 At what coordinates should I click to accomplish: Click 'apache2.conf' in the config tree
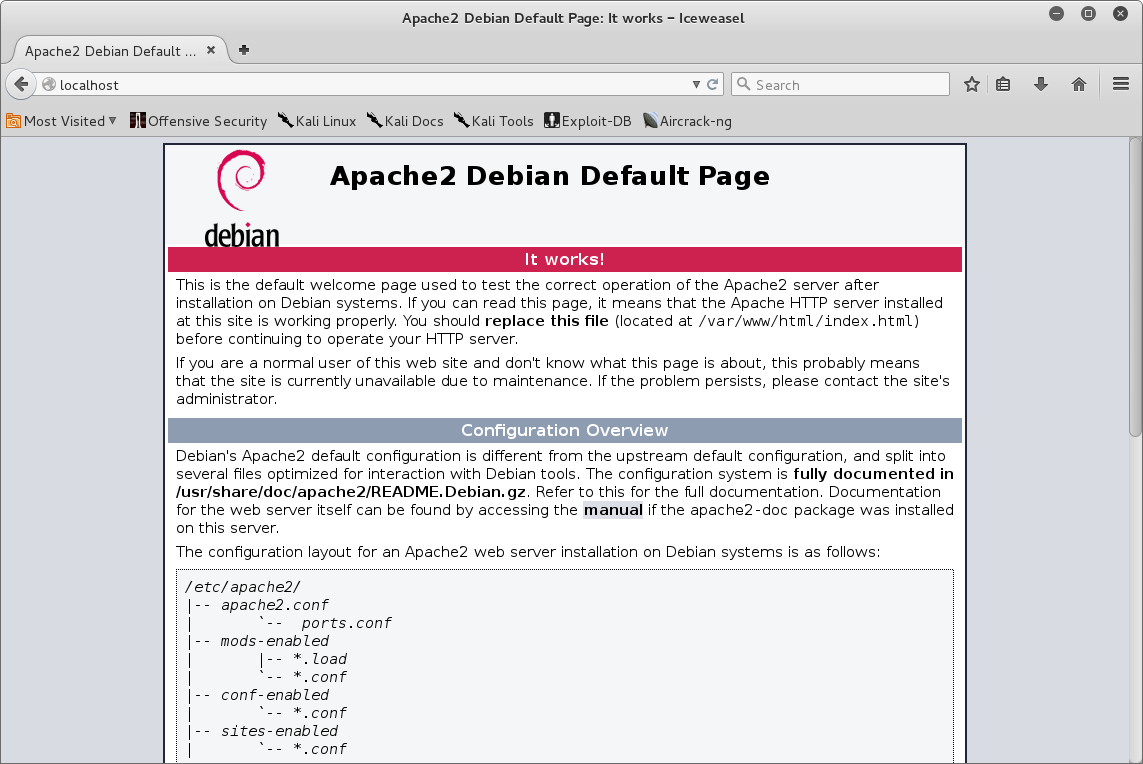274,605
